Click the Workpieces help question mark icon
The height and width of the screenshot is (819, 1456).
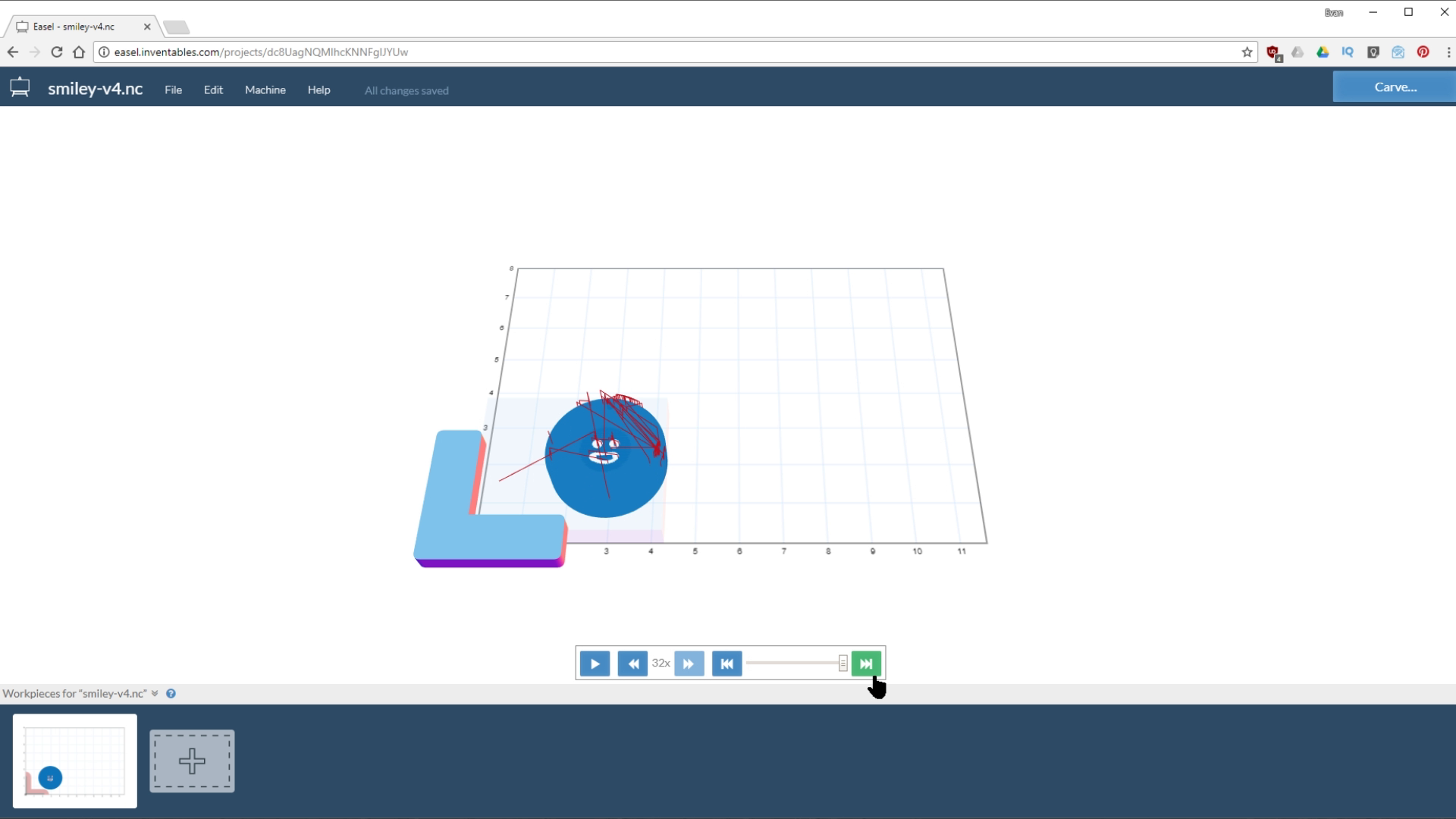pos(171,693)
